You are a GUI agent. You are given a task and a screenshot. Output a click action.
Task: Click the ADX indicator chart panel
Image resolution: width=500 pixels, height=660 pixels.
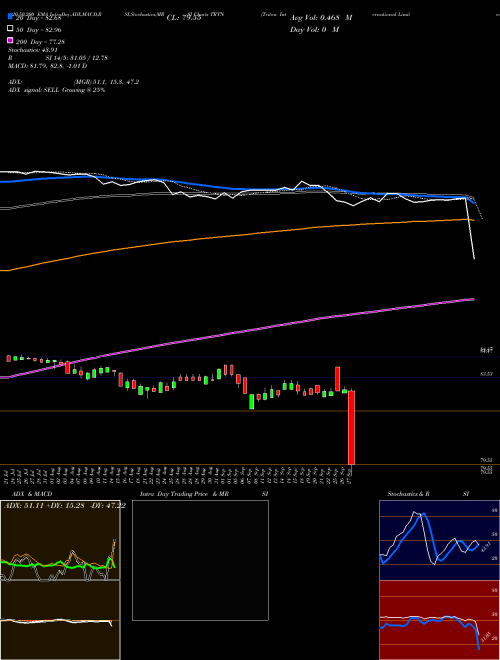tap(60, 540)
